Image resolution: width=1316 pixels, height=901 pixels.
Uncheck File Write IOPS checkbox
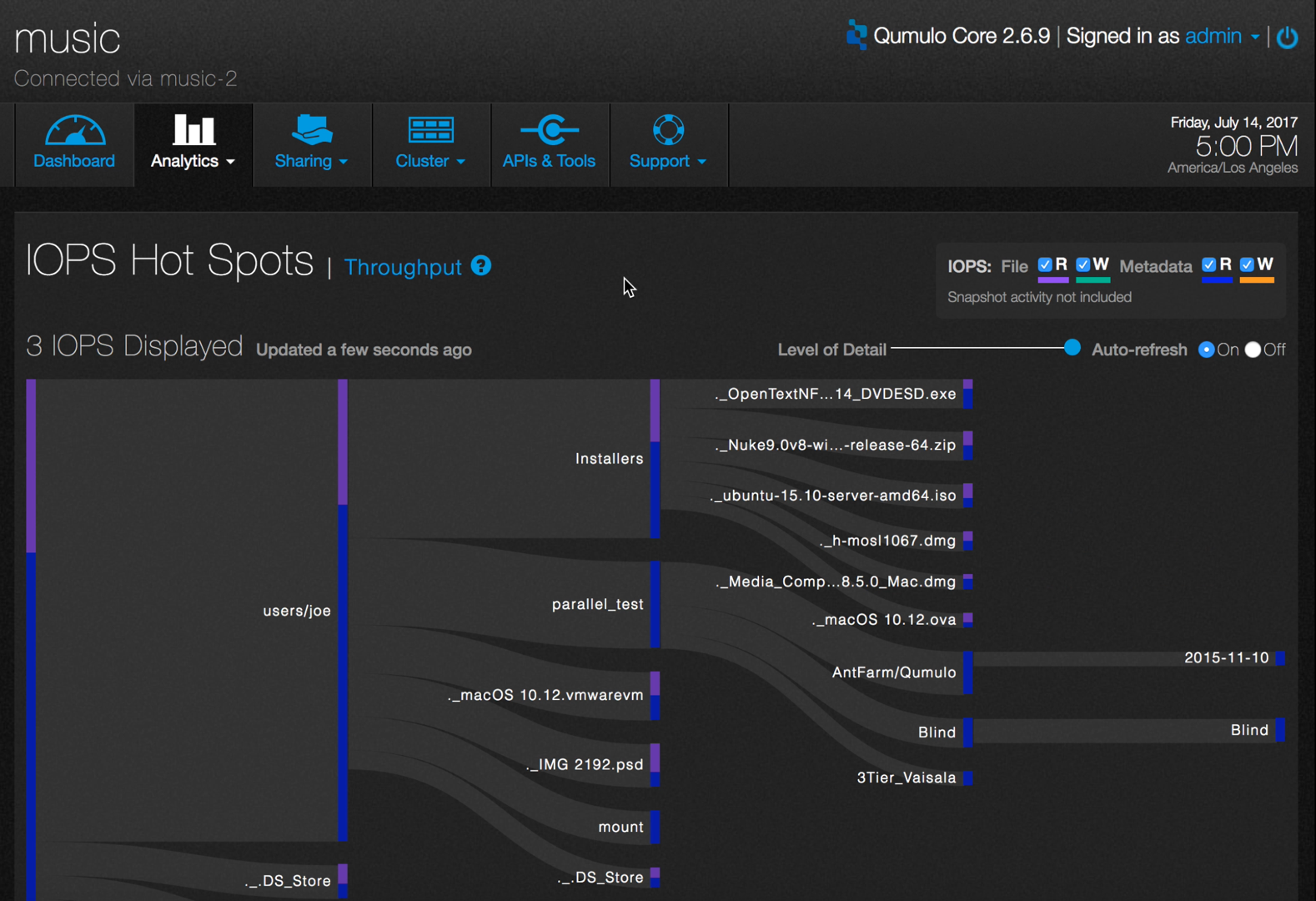click(1083, 264)
